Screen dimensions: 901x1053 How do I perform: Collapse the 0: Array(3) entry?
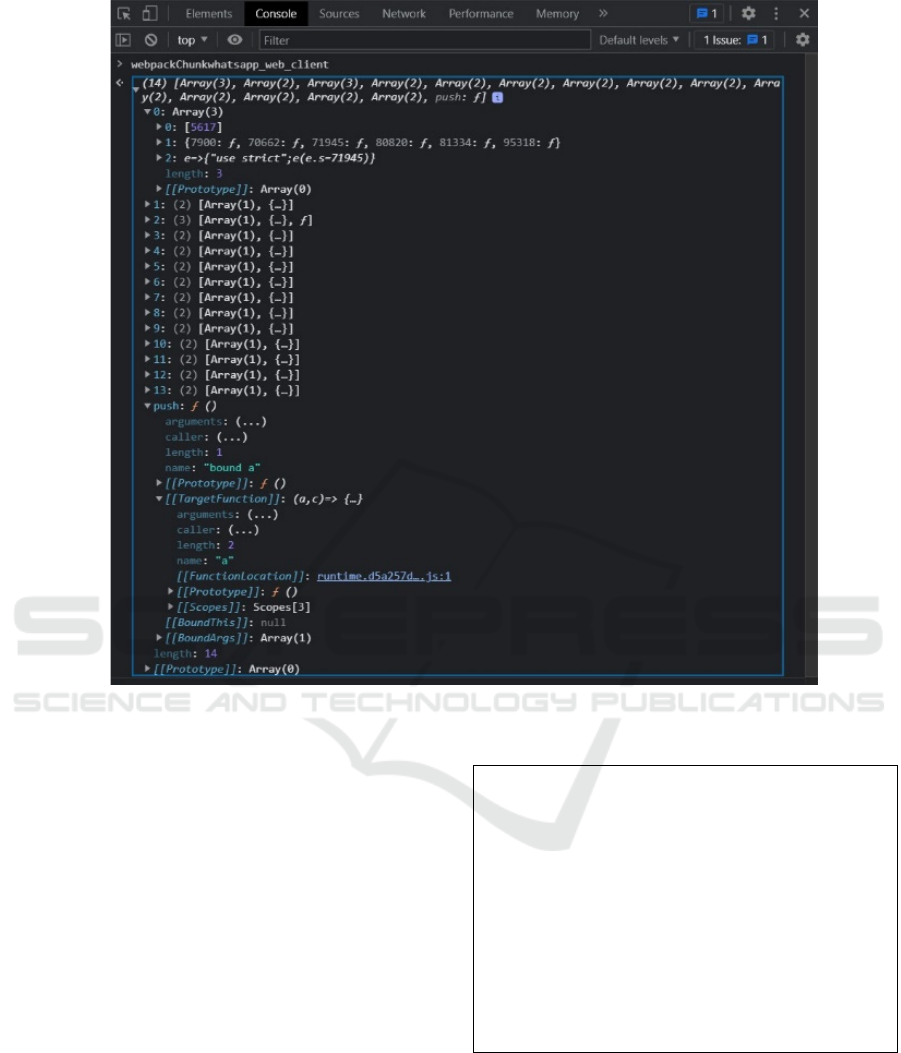click(148, 113)
